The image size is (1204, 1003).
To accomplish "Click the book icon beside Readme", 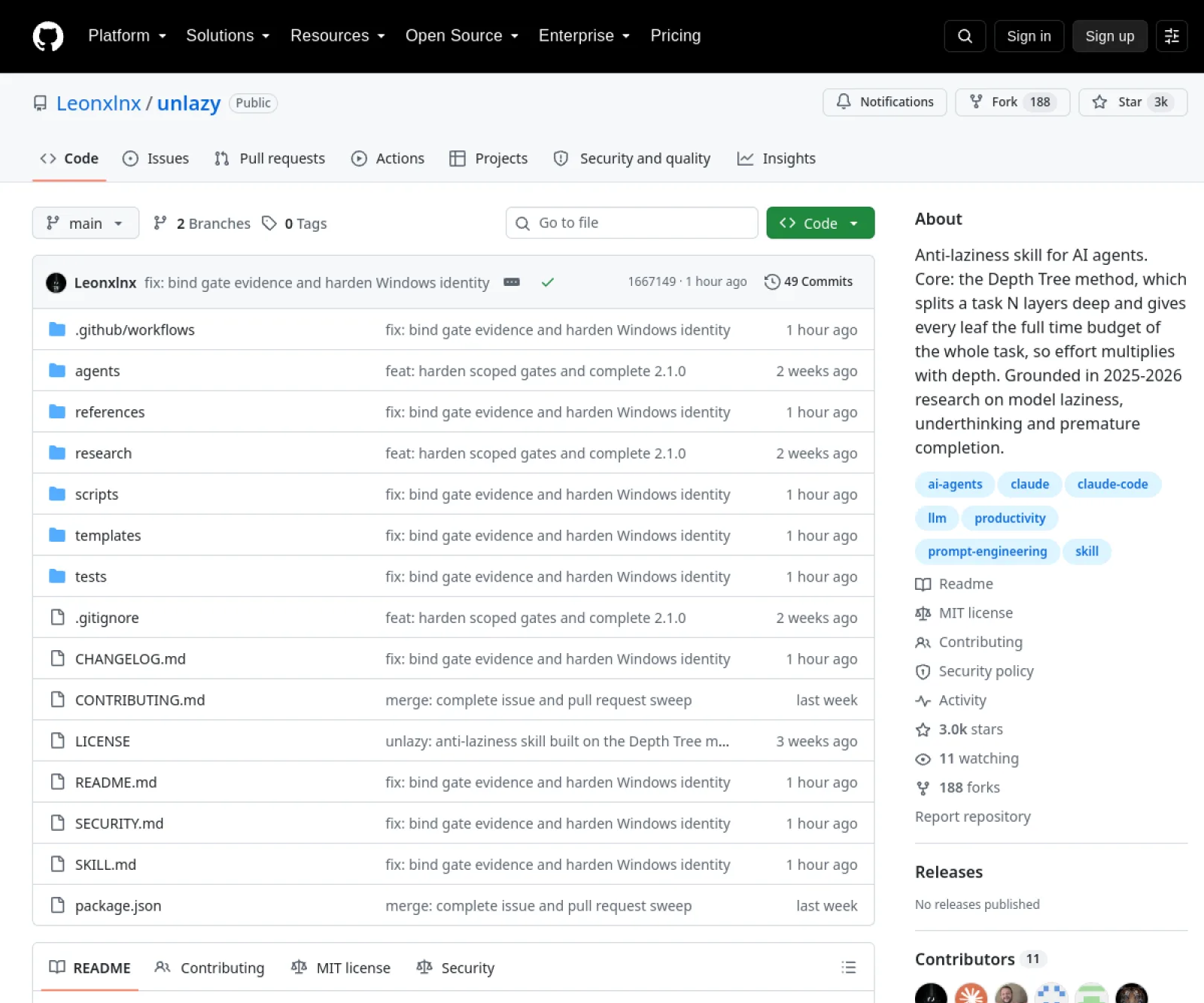I will [923, 585].
